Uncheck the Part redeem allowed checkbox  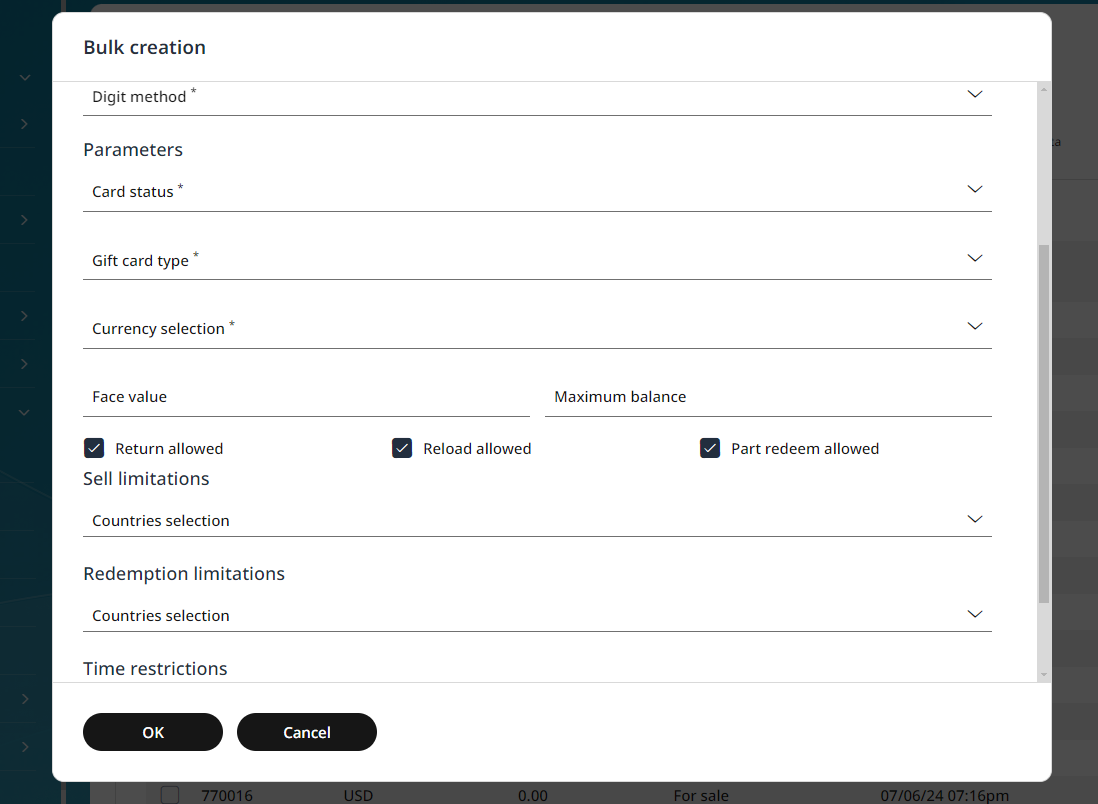click(710, 448)
